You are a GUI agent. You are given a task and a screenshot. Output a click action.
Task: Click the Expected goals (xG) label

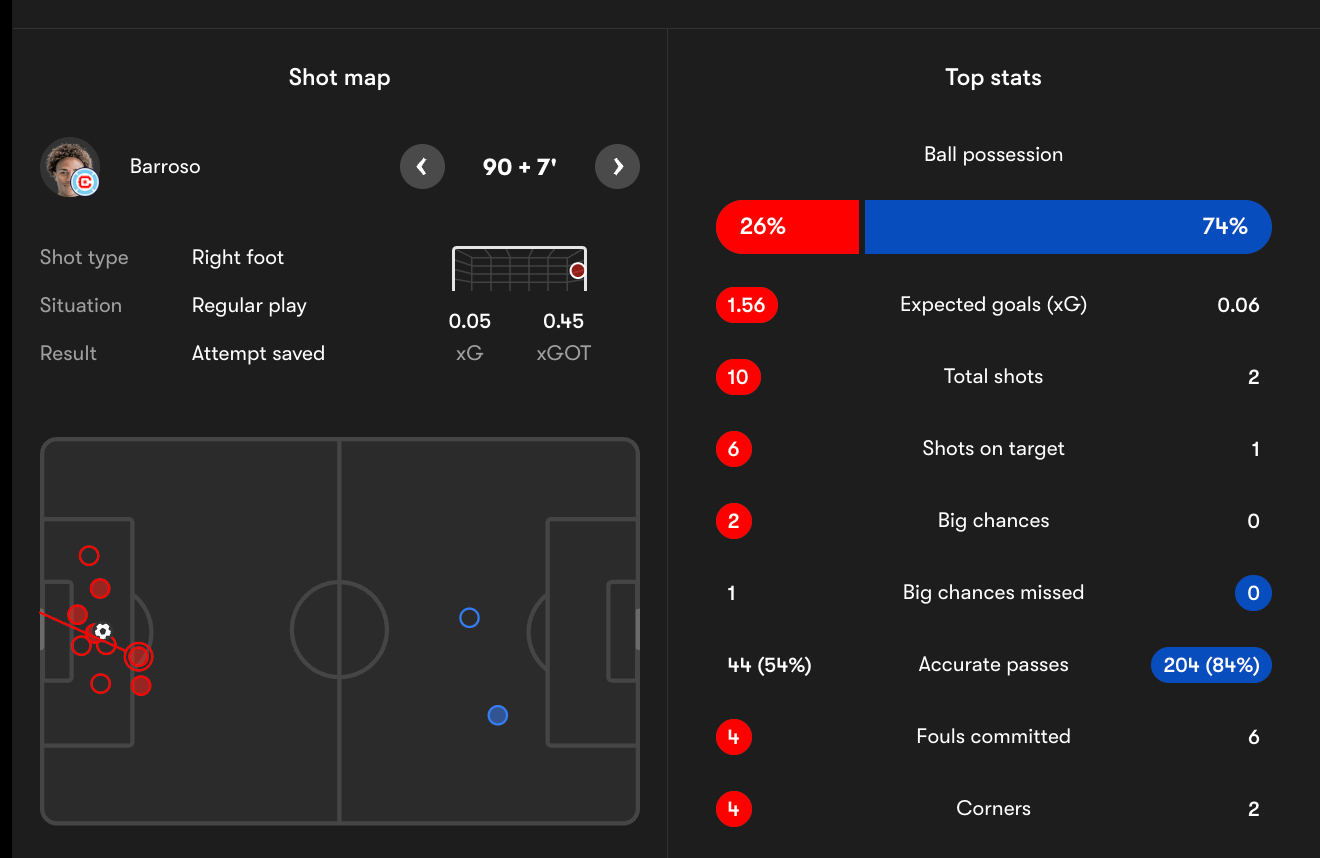click(x=993, y=305)
